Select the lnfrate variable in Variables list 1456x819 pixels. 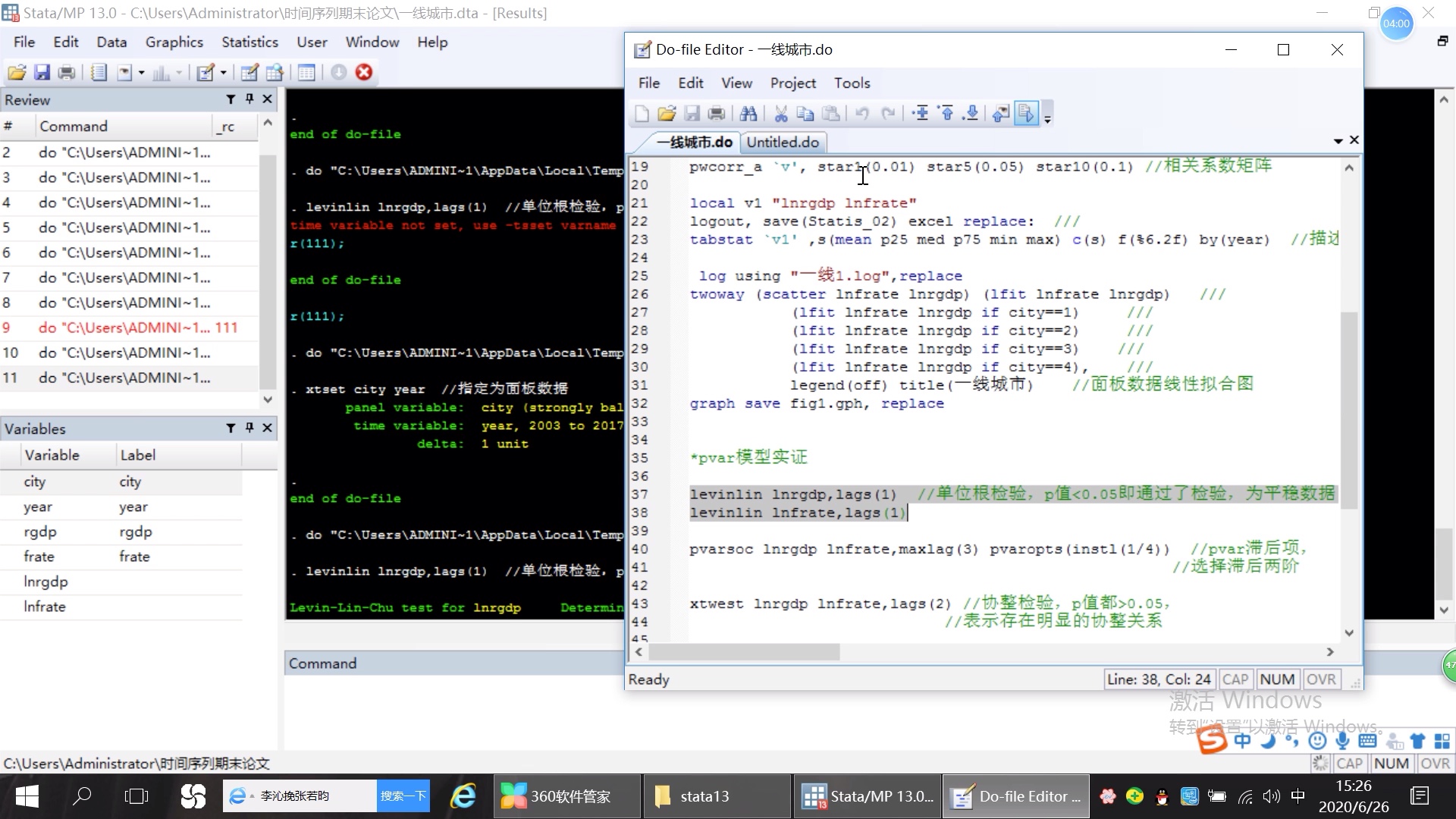(45, 607)
